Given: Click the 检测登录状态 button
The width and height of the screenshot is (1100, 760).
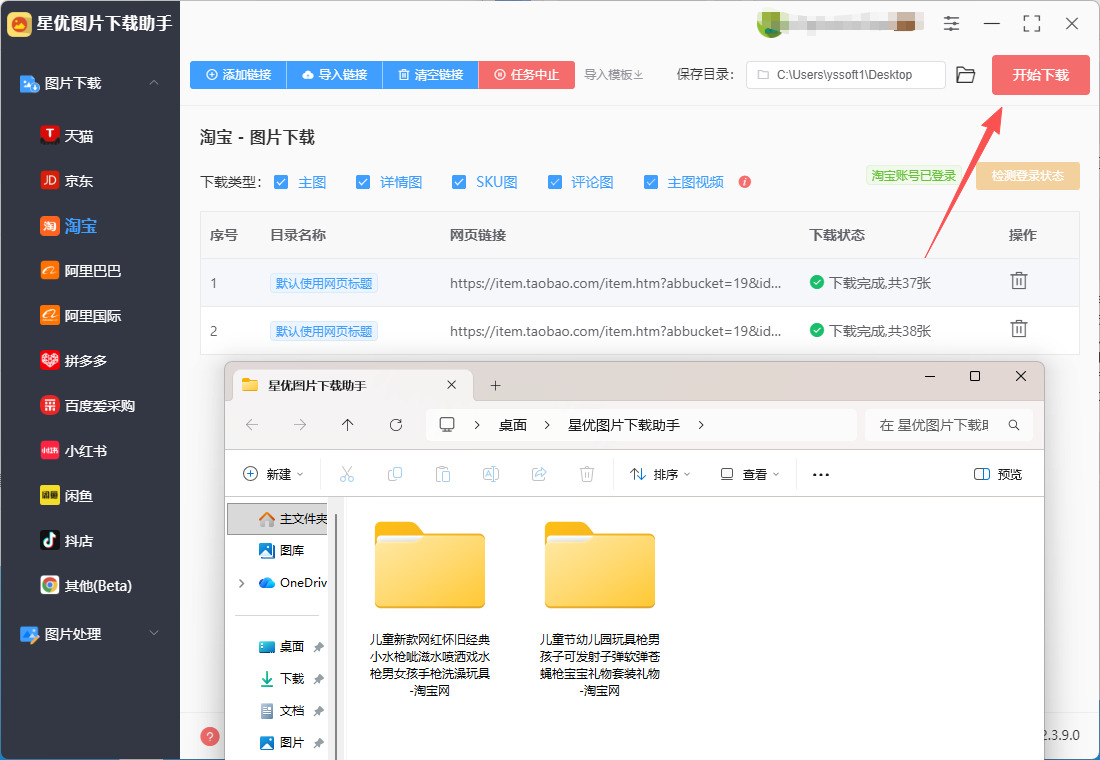Looking at the screenshot, I should (x=1028, y=175).
